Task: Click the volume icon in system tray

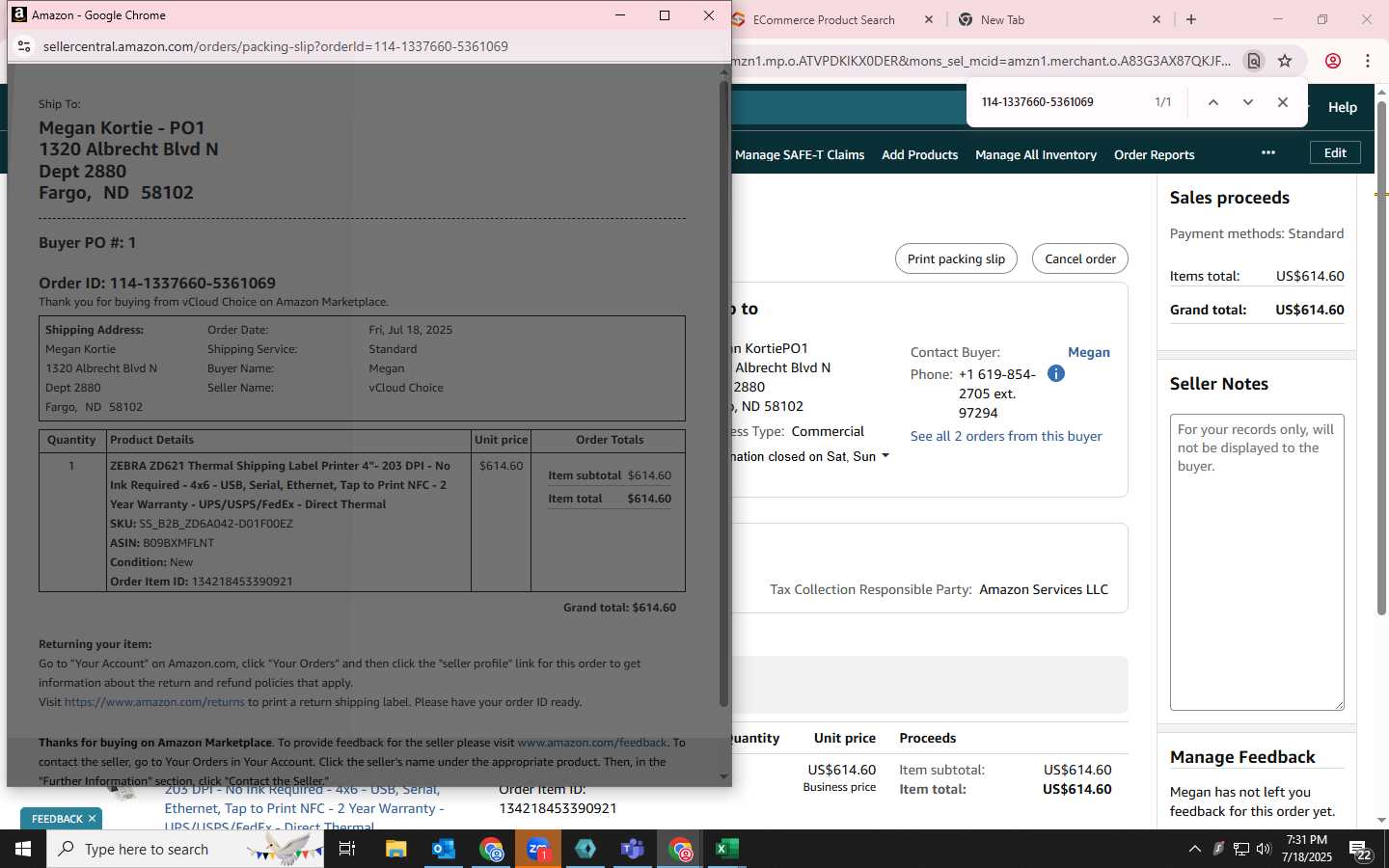Action: point(1264,849)
